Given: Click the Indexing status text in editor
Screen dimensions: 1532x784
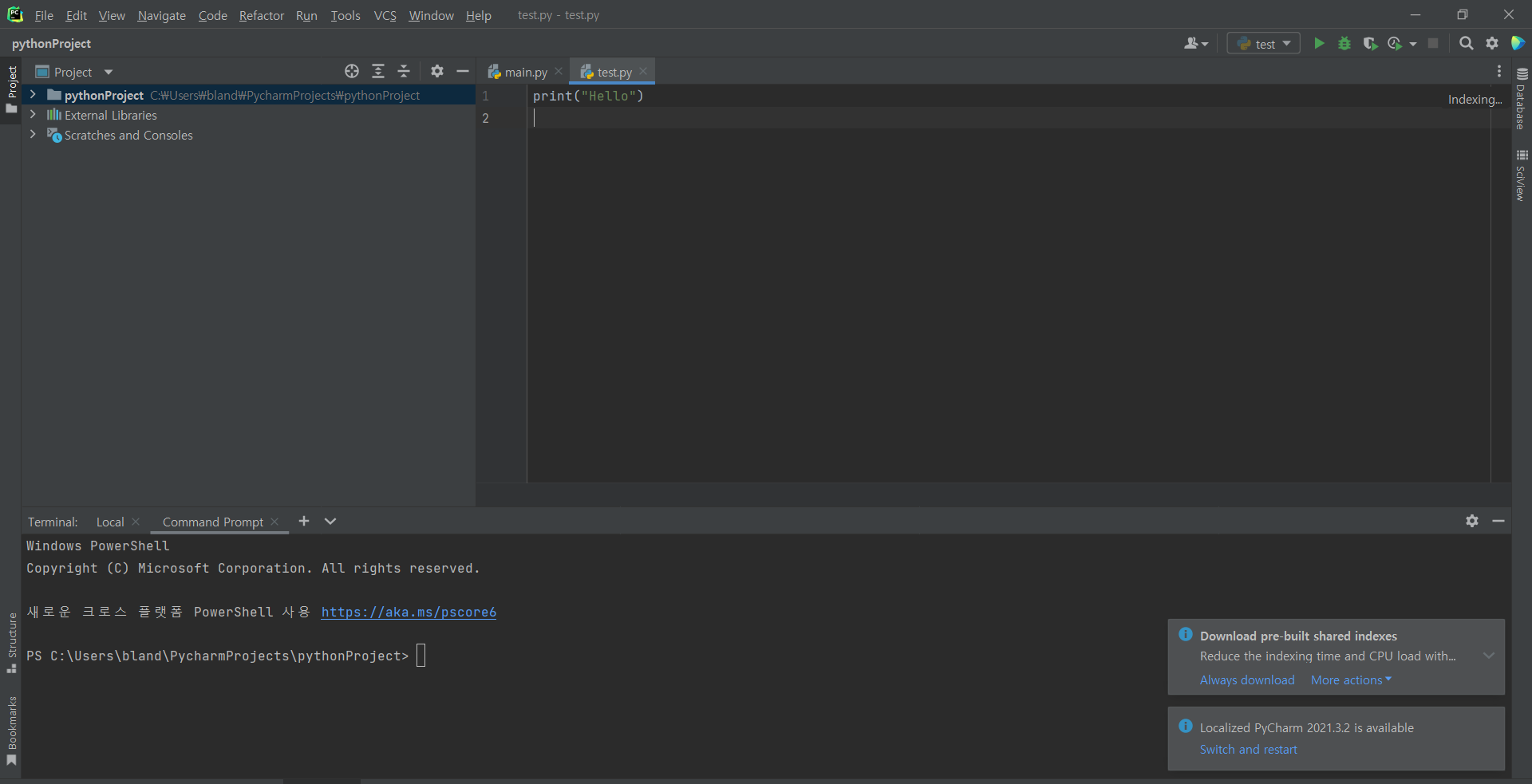Looking at the screenshot, I should pyautogui.click(x=1475, y=100).
